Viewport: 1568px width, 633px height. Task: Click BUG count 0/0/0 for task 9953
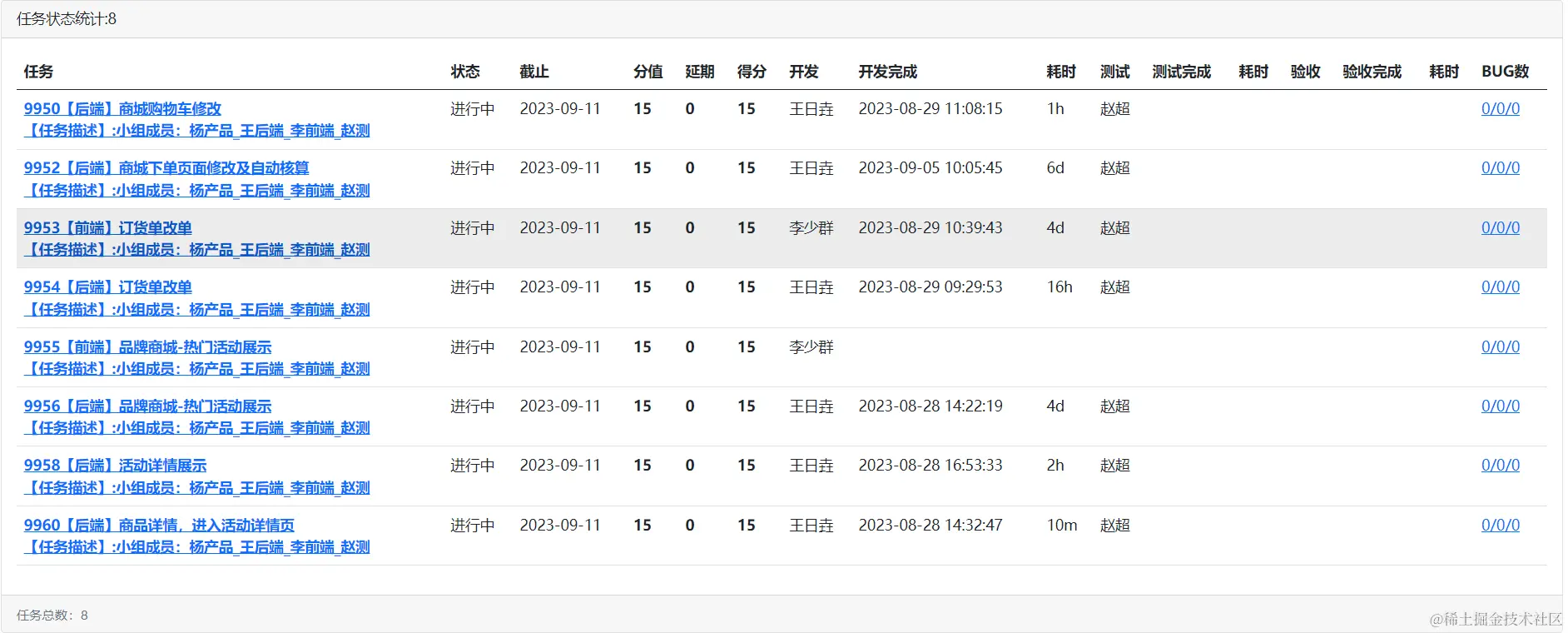1500,228
